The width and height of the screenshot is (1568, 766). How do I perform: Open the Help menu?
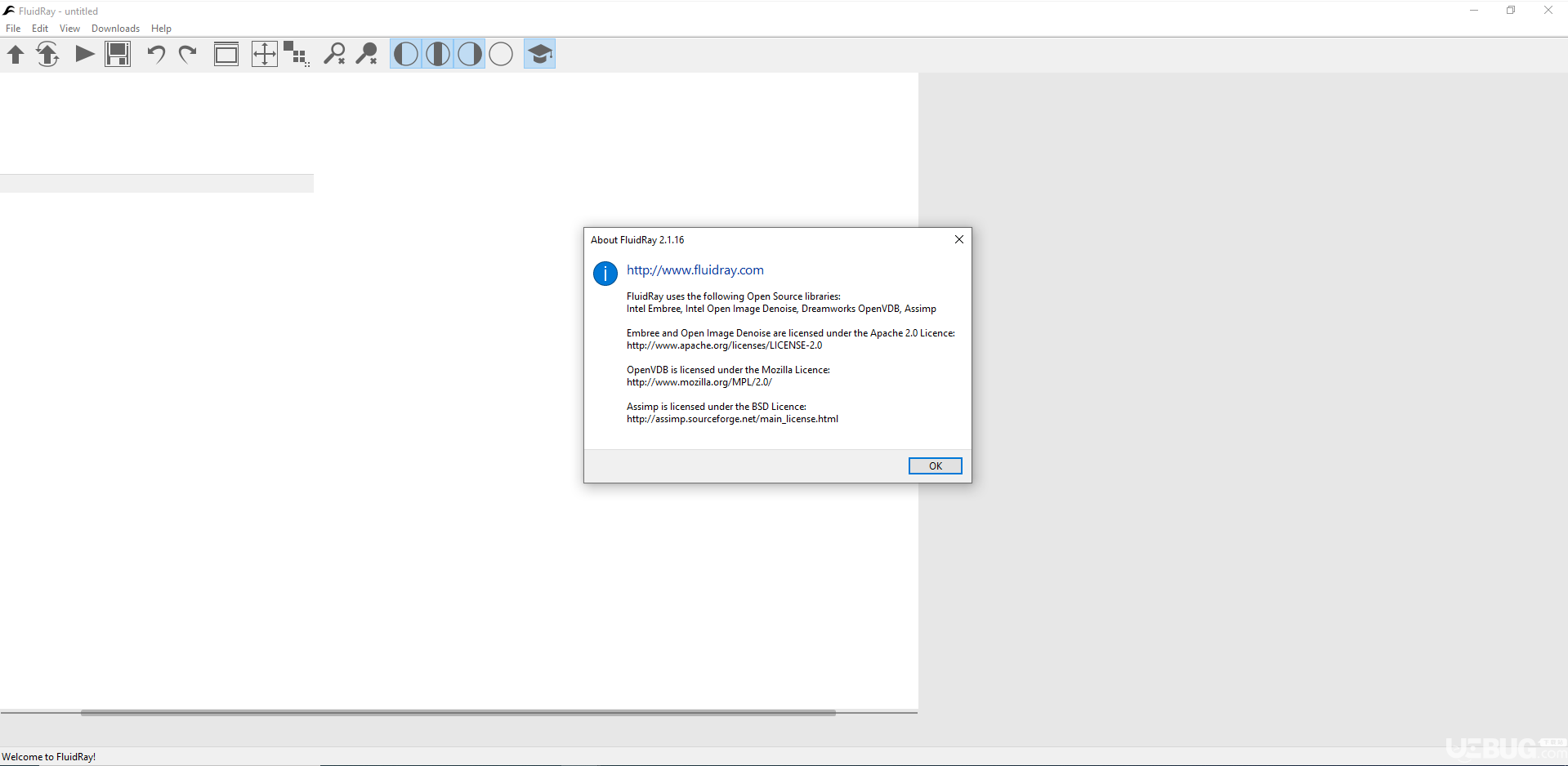tap(161, 29)
